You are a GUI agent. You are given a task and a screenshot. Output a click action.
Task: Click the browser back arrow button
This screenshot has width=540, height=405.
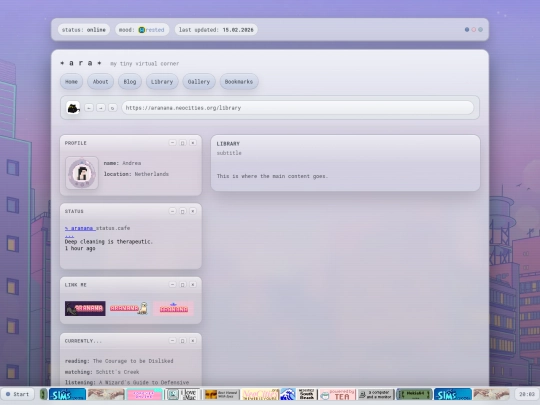click(x=89, y=108)
